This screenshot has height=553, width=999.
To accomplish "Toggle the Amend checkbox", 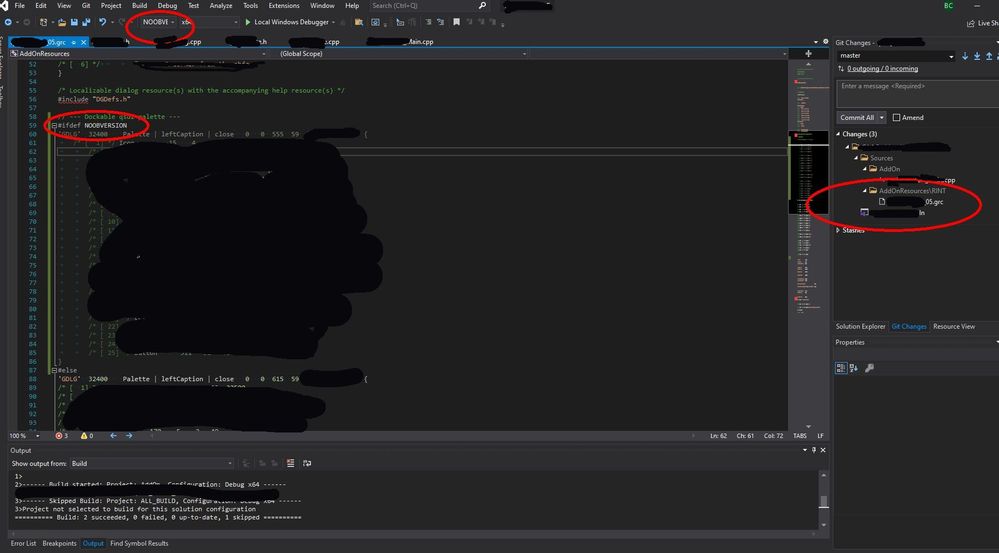I will [896, 117].
